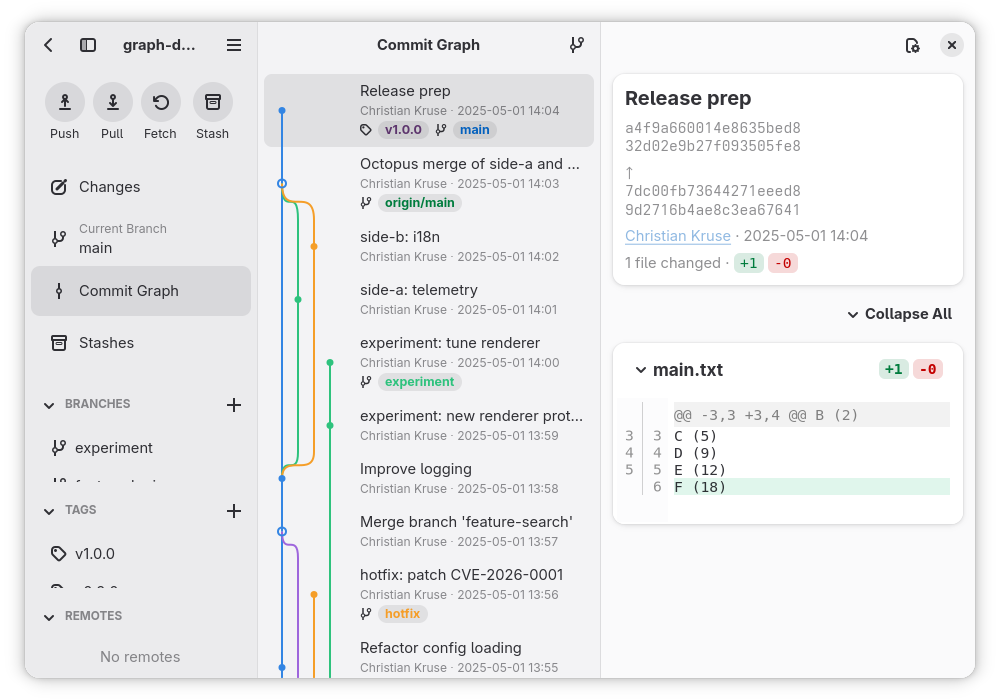1000x700 pixels.
Task: Open the hamburger menu icon
Action: pyautogui.click(x=234, y=45)
